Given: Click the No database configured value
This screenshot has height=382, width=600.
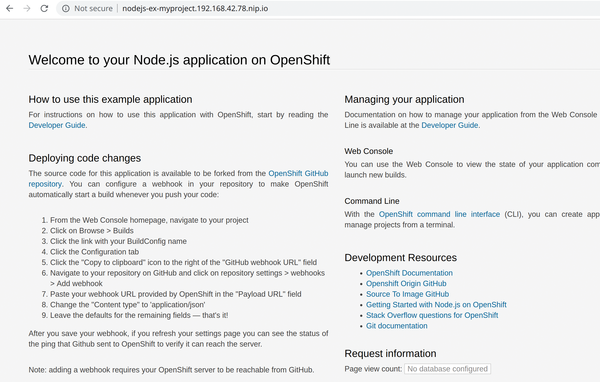Looking at the screenshot, I should pyautogui.click(x=447, y=369).
